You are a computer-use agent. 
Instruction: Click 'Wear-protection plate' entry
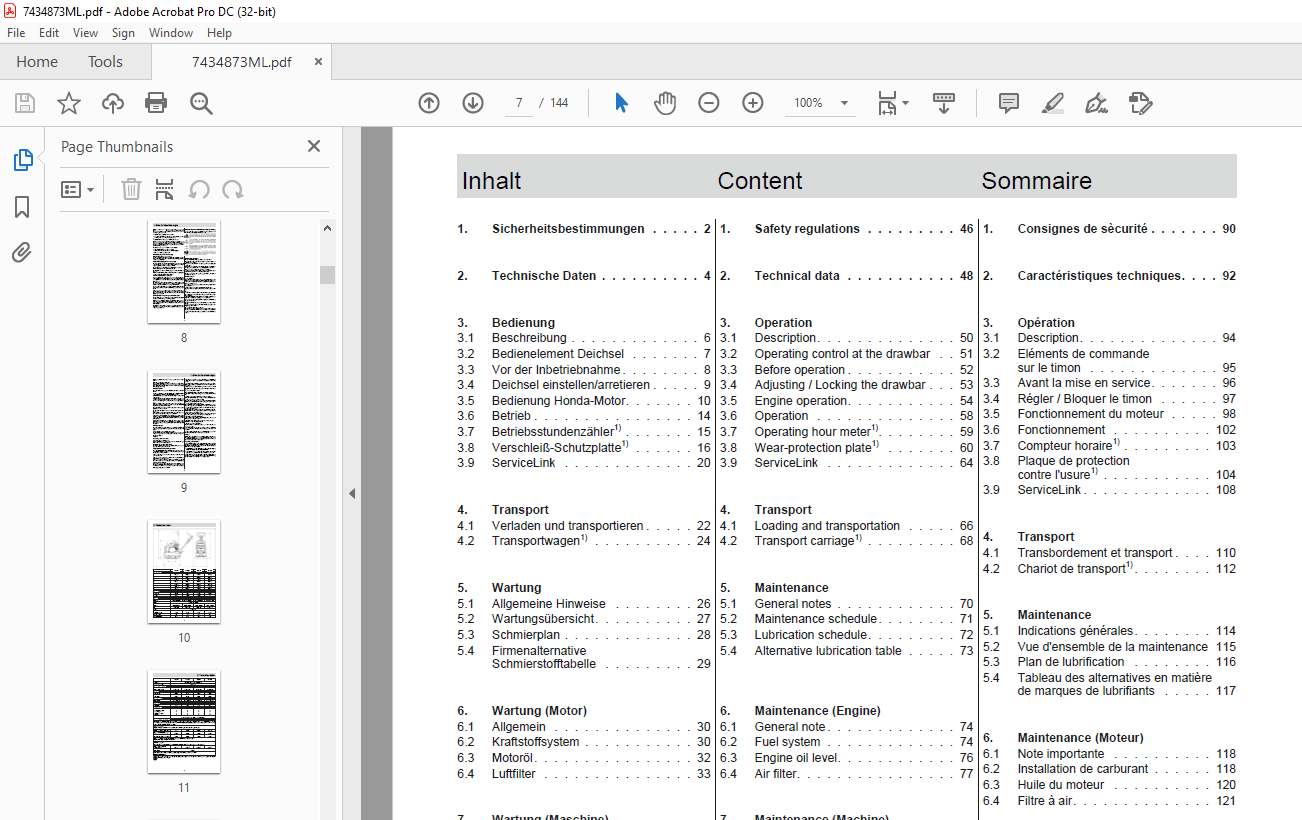pos(815,448)
